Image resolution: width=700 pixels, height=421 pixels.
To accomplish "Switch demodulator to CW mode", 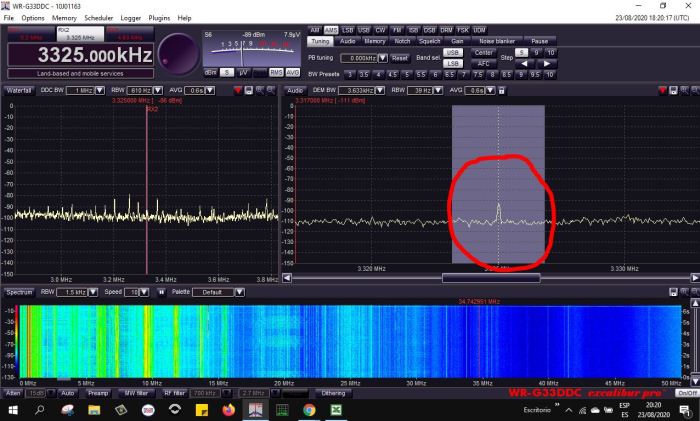I will pos(379,30).
